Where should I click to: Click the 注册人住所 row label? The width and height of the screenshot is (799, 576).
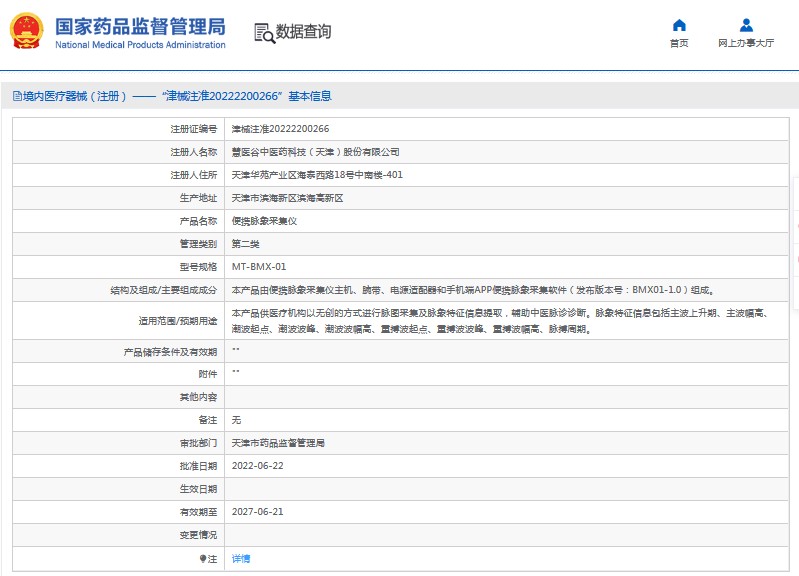[194, 175]
